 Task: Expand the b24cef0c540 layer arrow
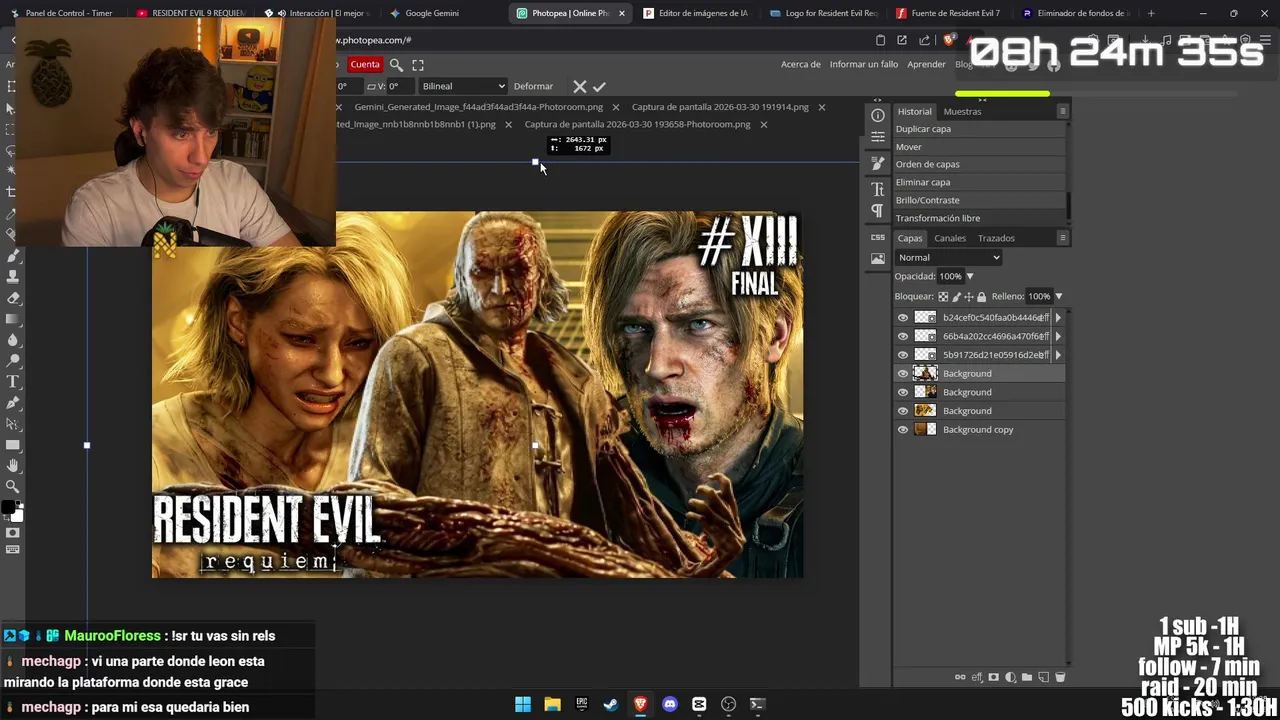pyautogui.click(x=1058, y=318)
